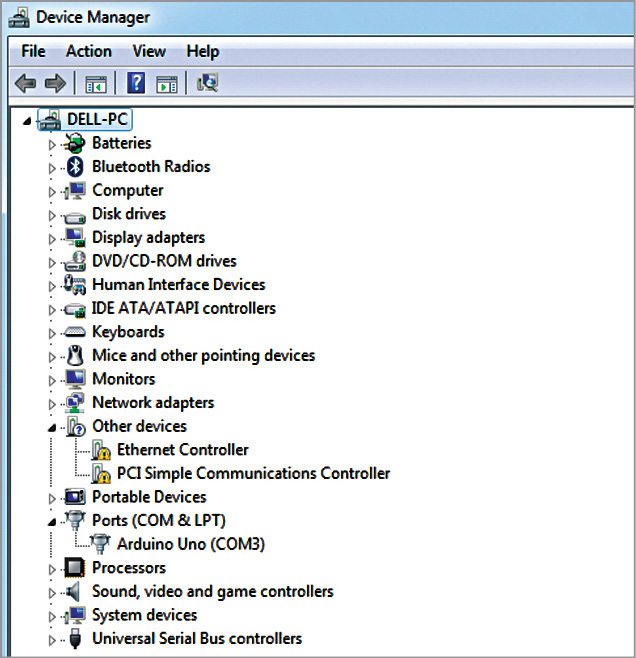Viewport: 636px width, 658px height.
Task: Click the Sound controllers speaker icon
Action: (75, 592)
